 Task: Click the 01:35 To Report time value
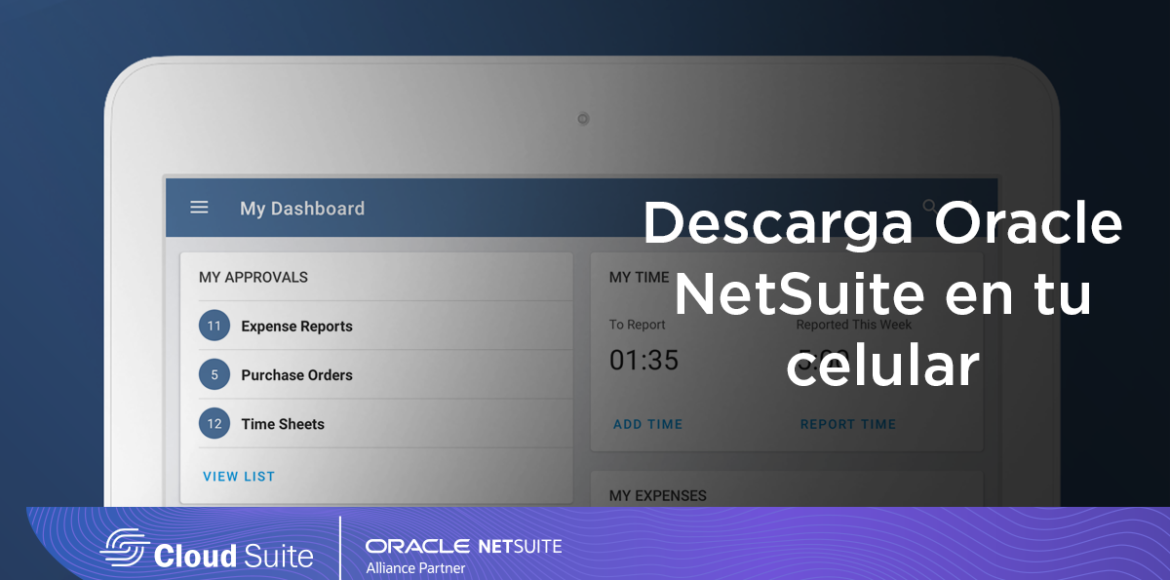tap(645, 360)
